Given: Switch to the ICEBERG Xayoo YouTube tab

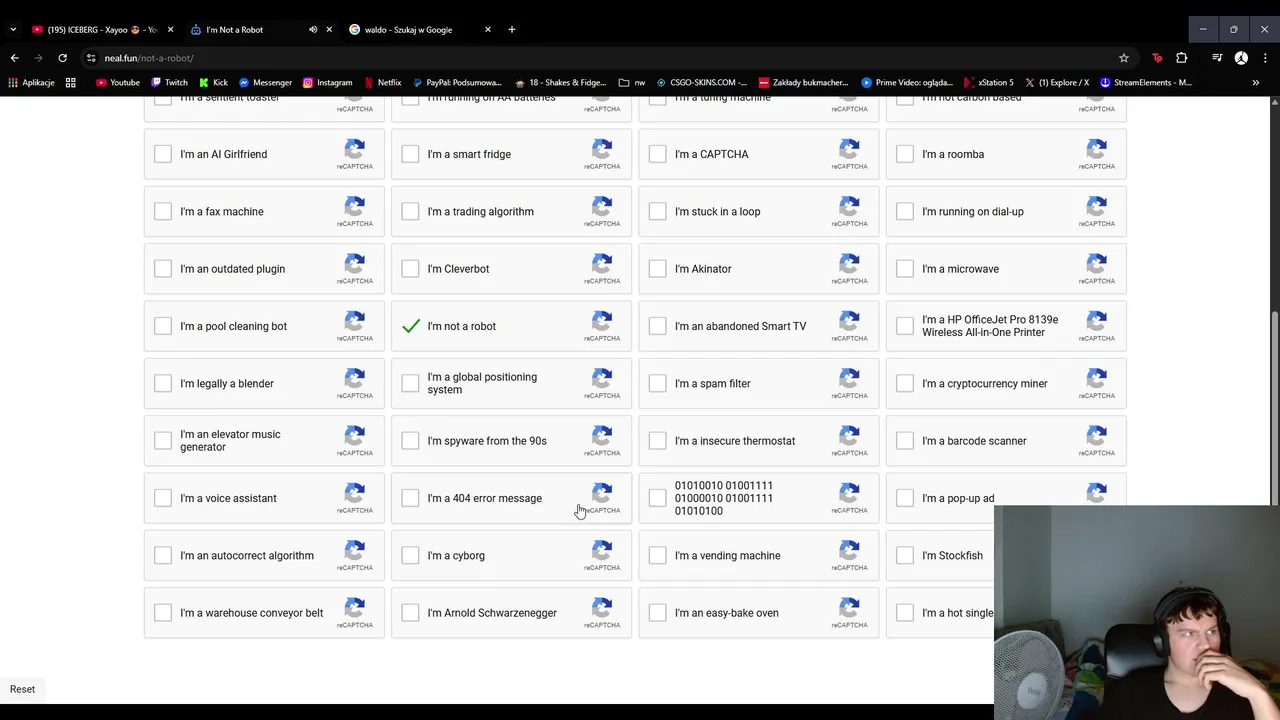Looking at the screenshot, I should [102, 30].
